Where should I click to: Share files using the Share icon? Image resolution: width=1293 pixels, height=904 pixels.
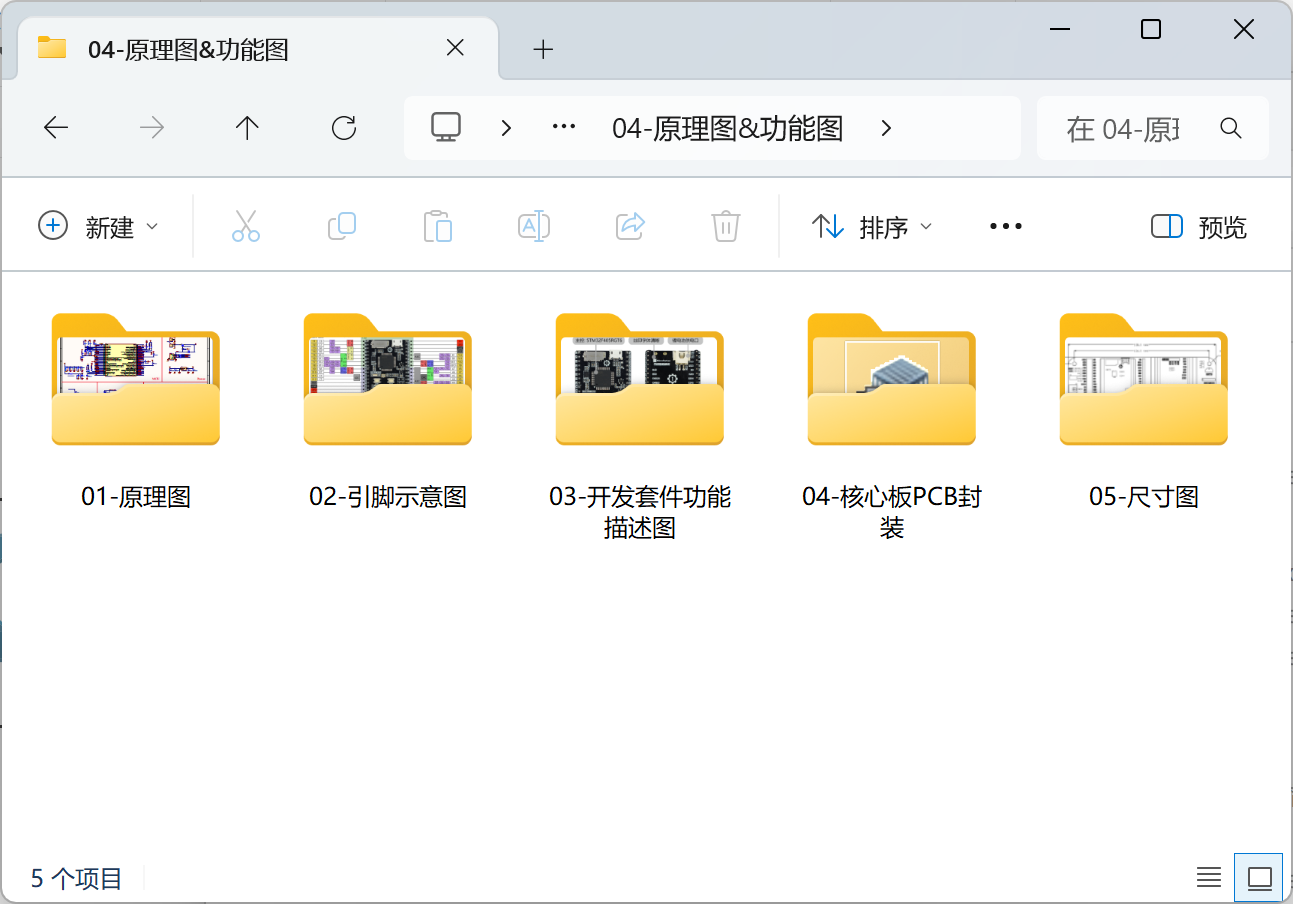(x=629, y=226)
